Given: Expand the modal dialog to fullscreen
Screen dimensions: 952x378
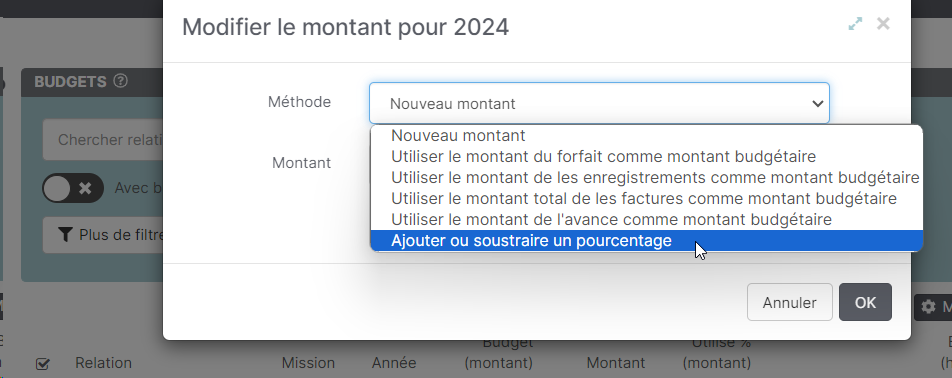Looking at the screenshot, I should (855, 24).
